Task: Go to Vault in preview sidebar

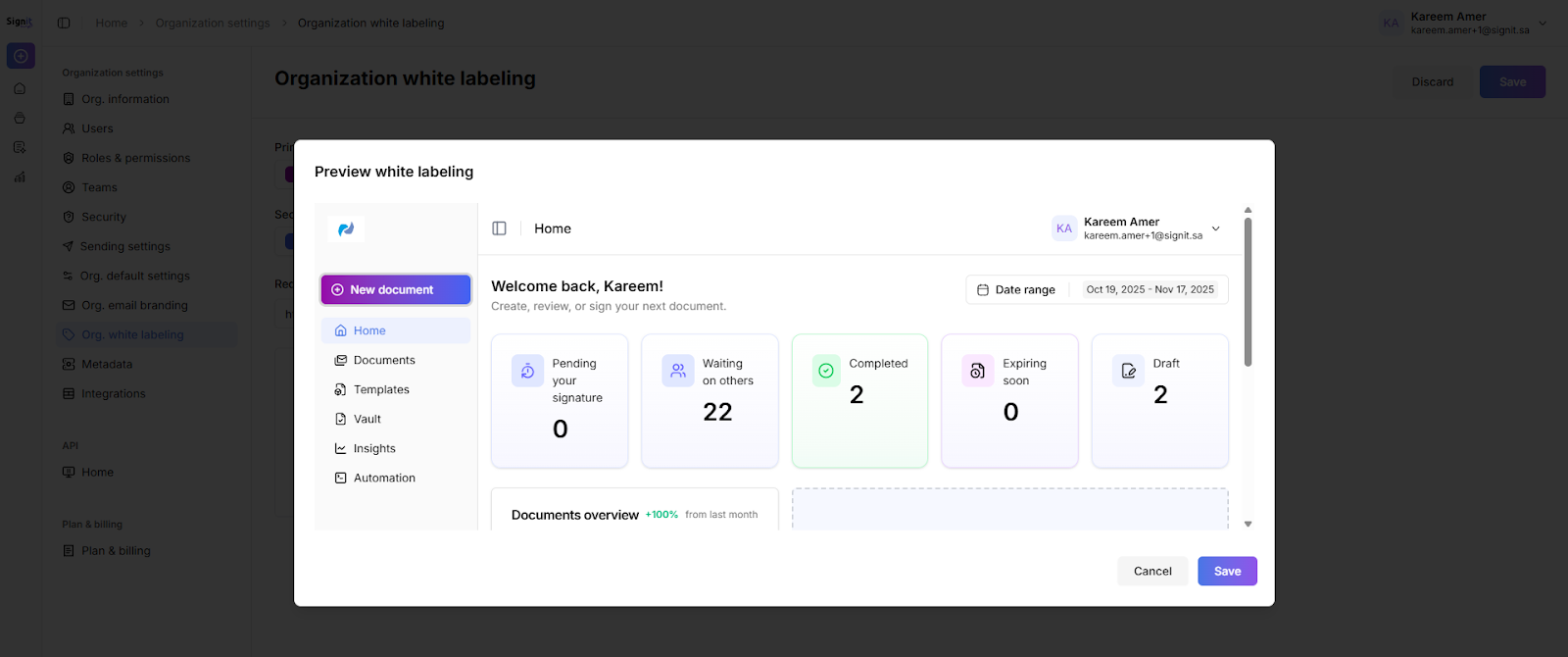Action: (367, 420)
